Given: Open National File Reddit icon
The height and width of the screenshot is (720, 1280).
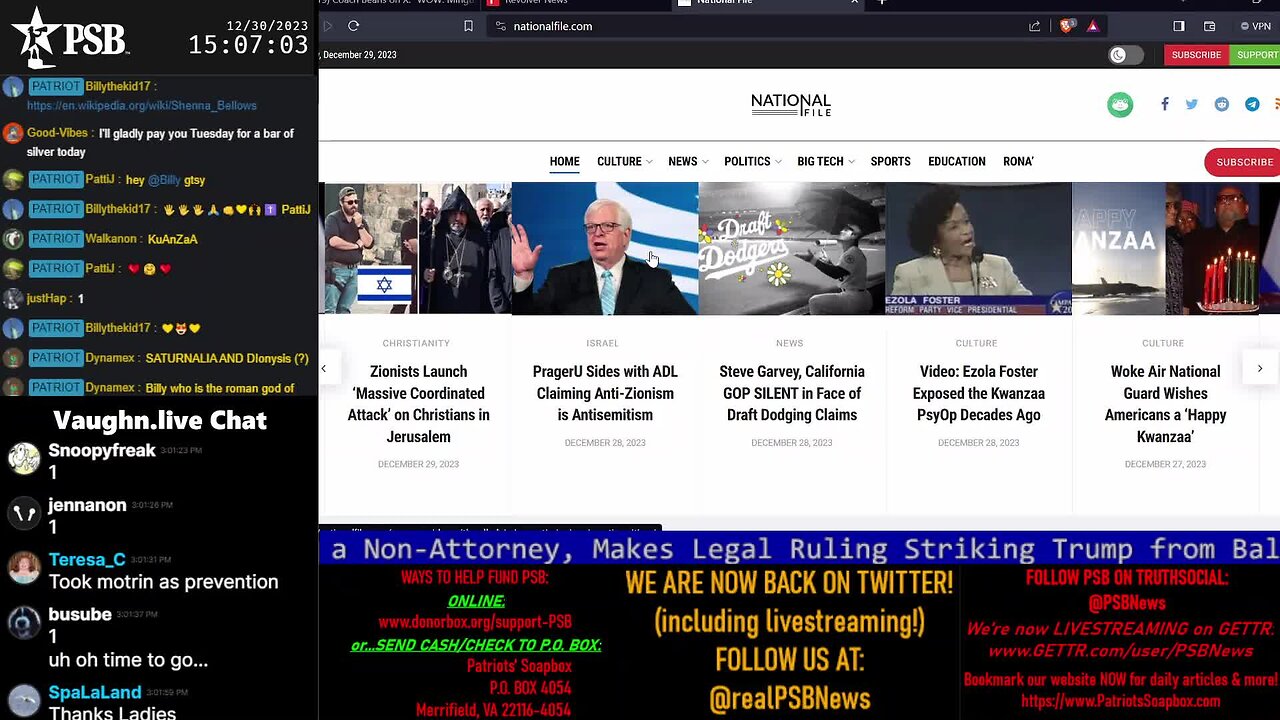Looking at the screenshot, I should tap(1222, 104).
